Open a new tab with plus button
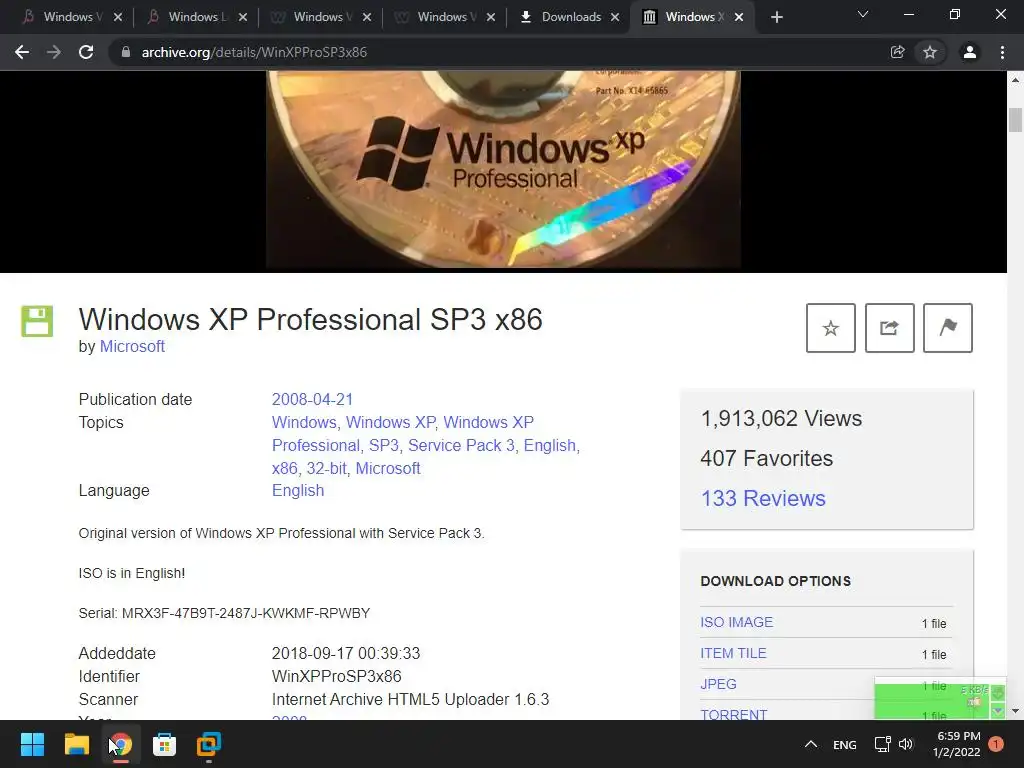The image size is (1024, 768). pos(776,17)
